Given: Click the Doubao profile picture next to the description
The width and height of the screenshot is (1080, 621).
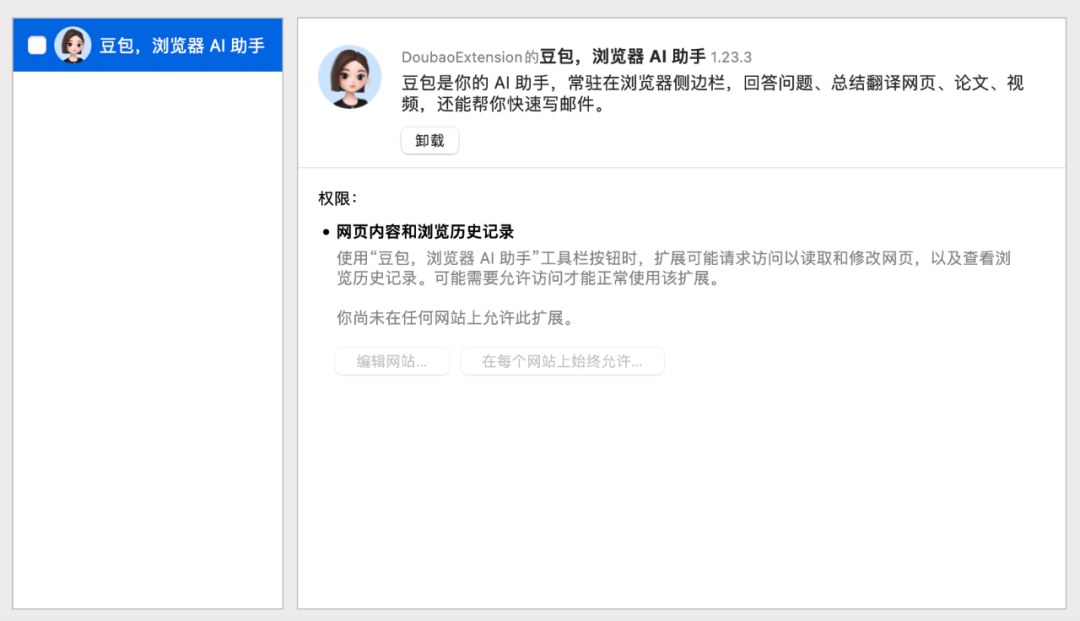Looking at the screenshot, I should click(x=349, y=75).
